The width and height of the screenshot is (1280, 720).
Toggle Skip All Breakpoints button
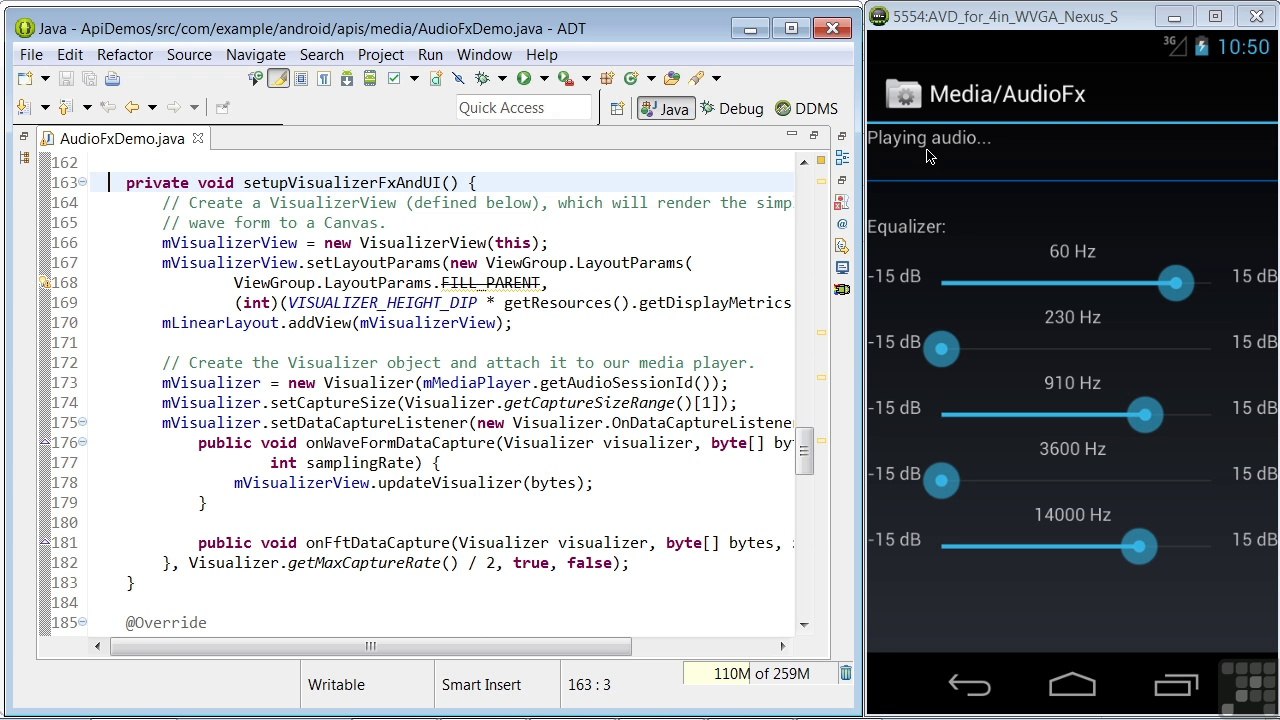(459, 78)
